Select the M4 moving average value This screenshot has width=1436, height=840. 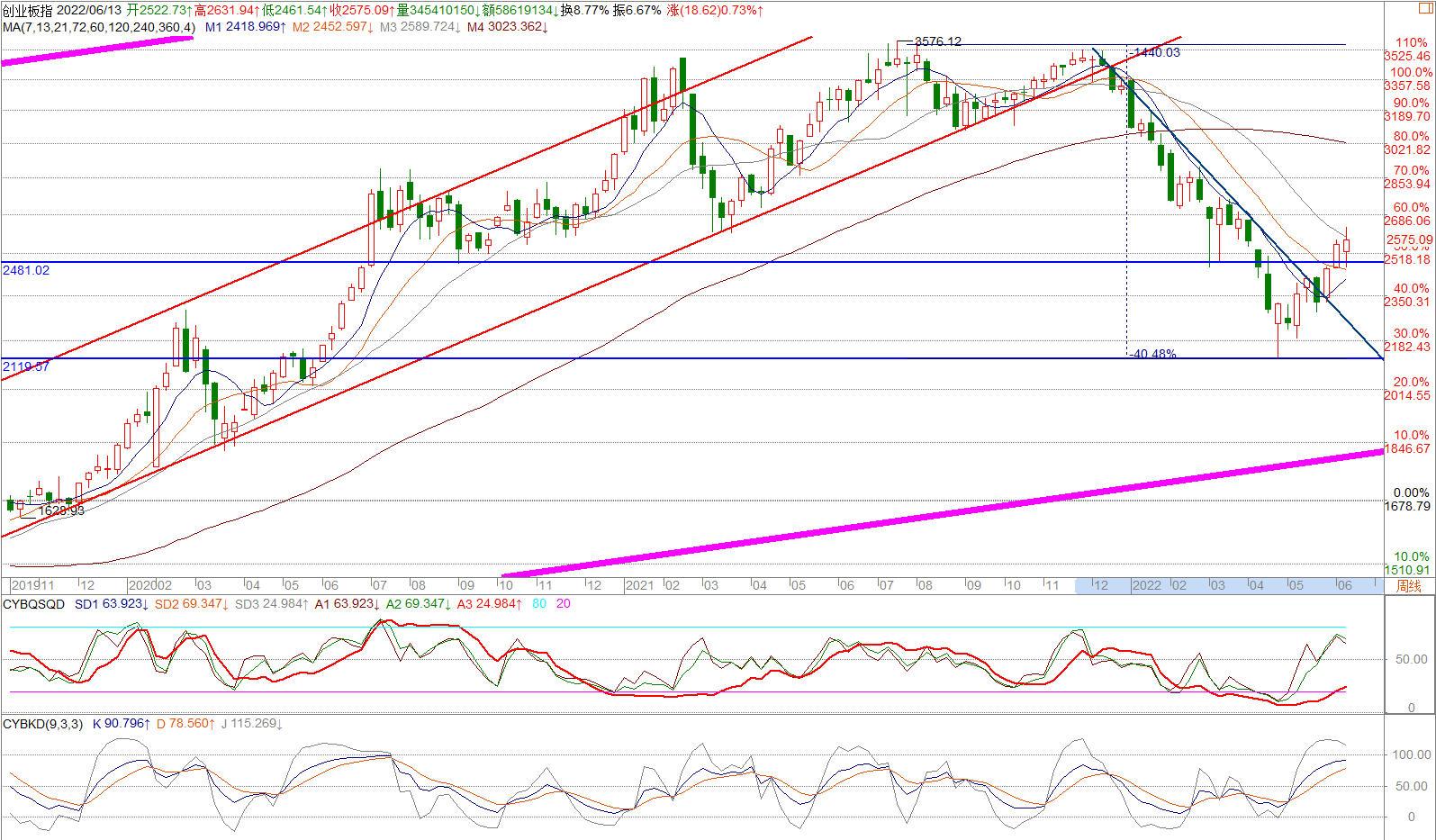pyautogui.click(x=510, y=27)
